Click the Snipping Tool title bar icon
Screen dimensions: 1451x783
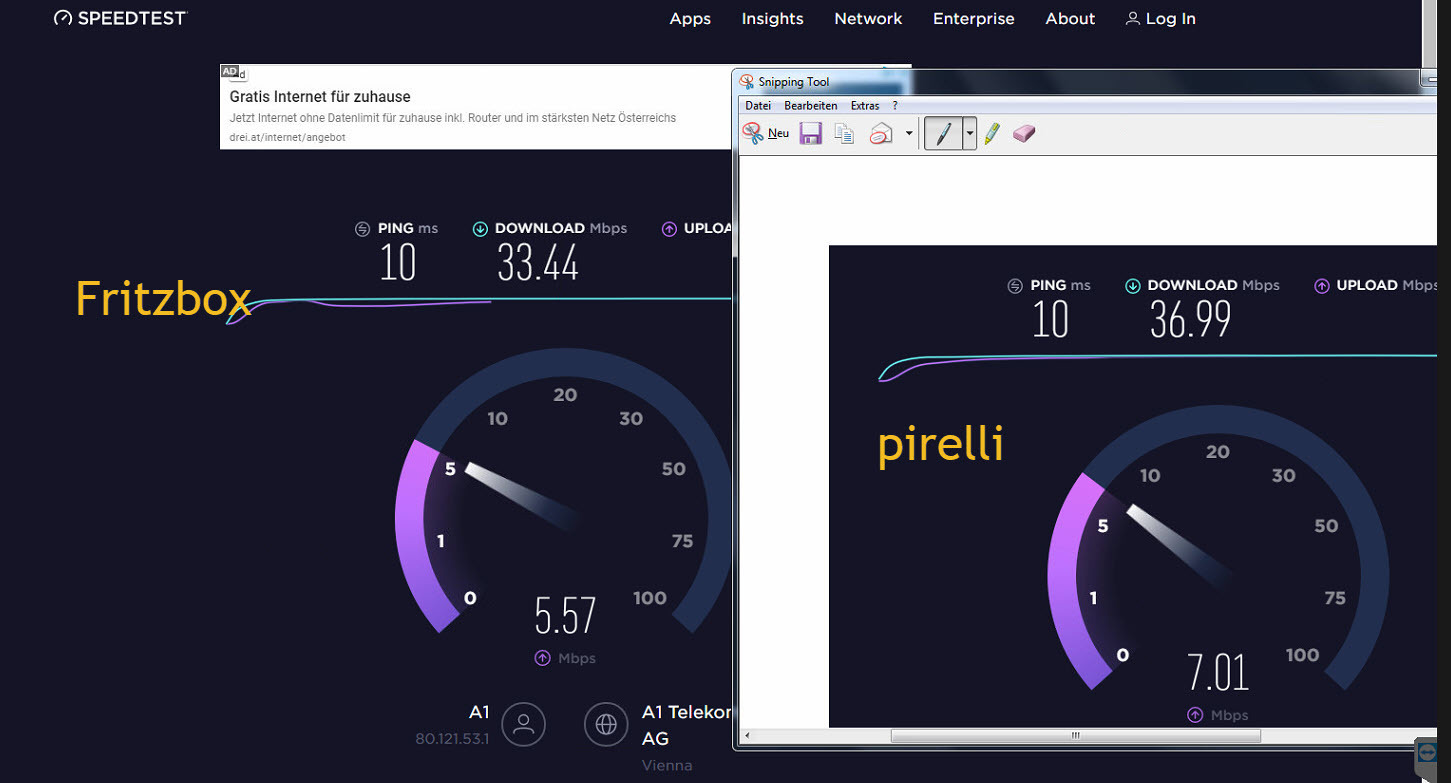point(747,82)
